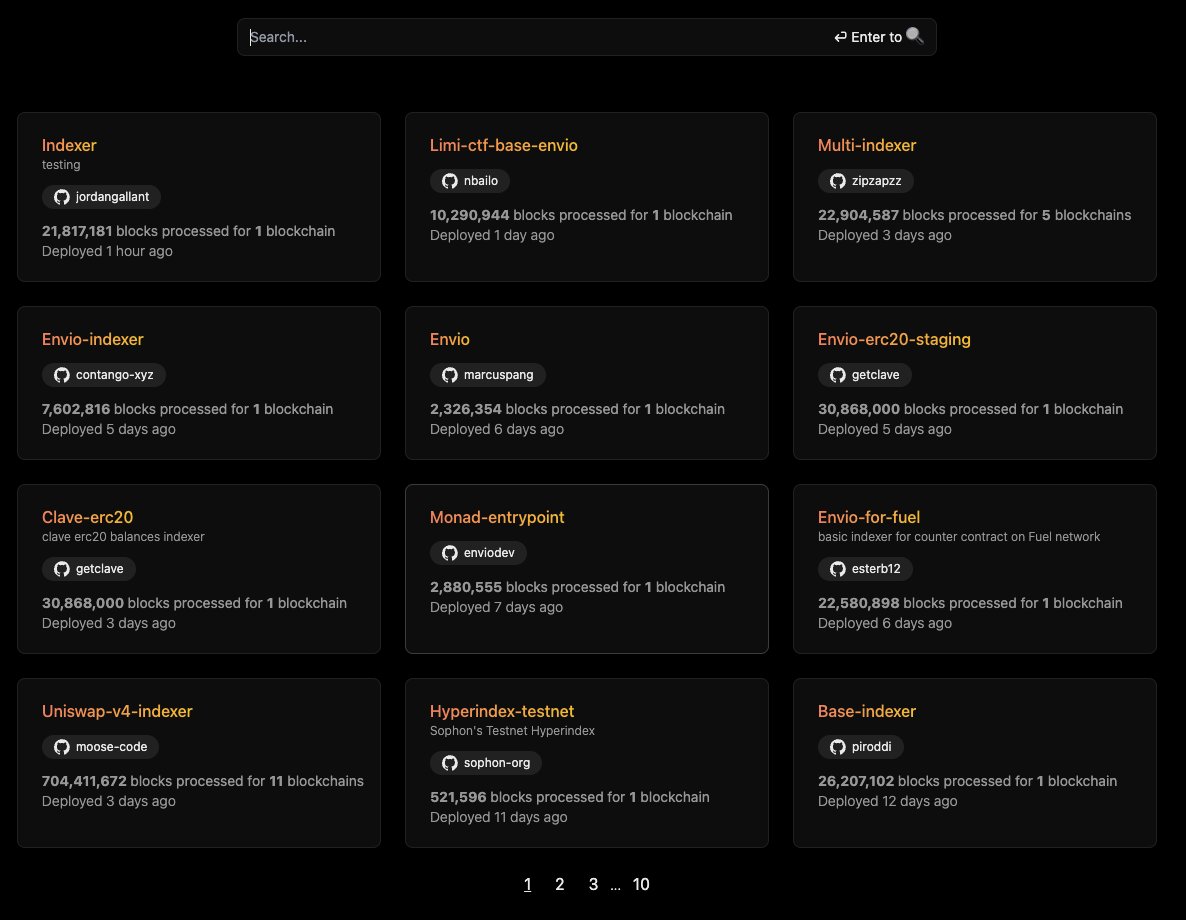This screenshot has height=920, width=1186.
Task: Click the esterb12 GitHub user badge
Action: (x=866, y=569)
